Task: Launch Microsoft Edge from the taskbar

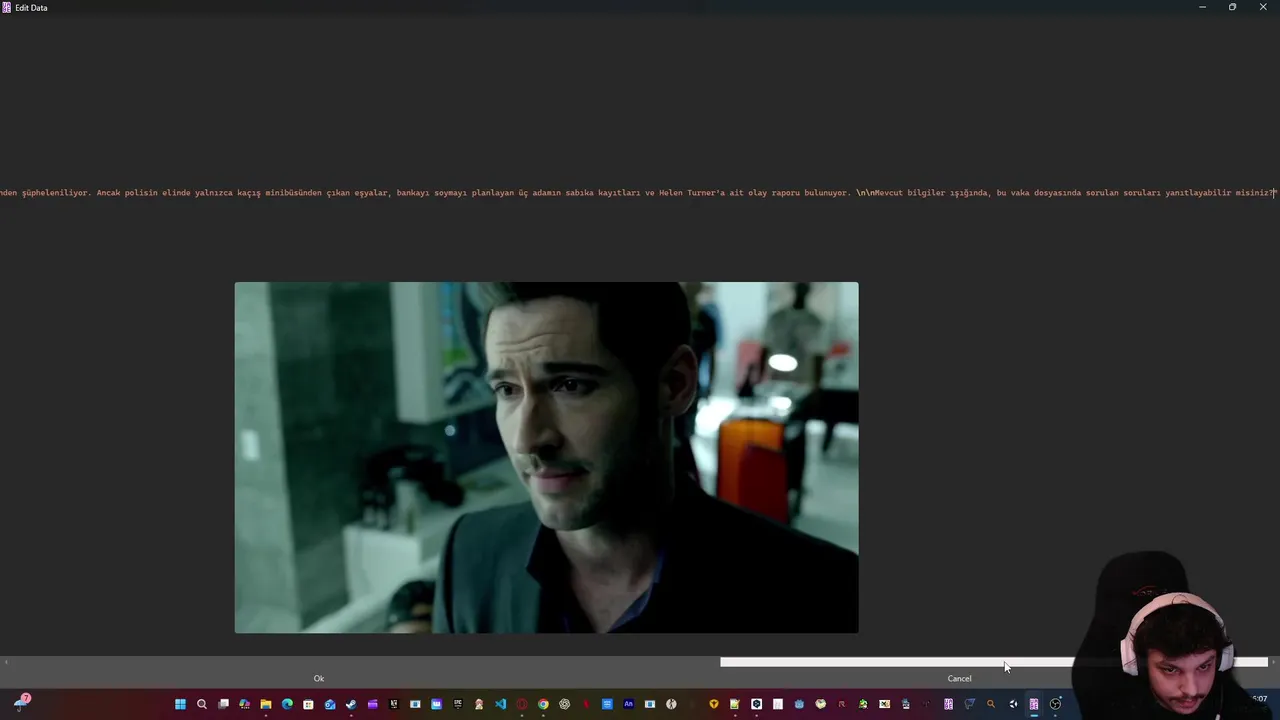Action: [x=287, y=704]
